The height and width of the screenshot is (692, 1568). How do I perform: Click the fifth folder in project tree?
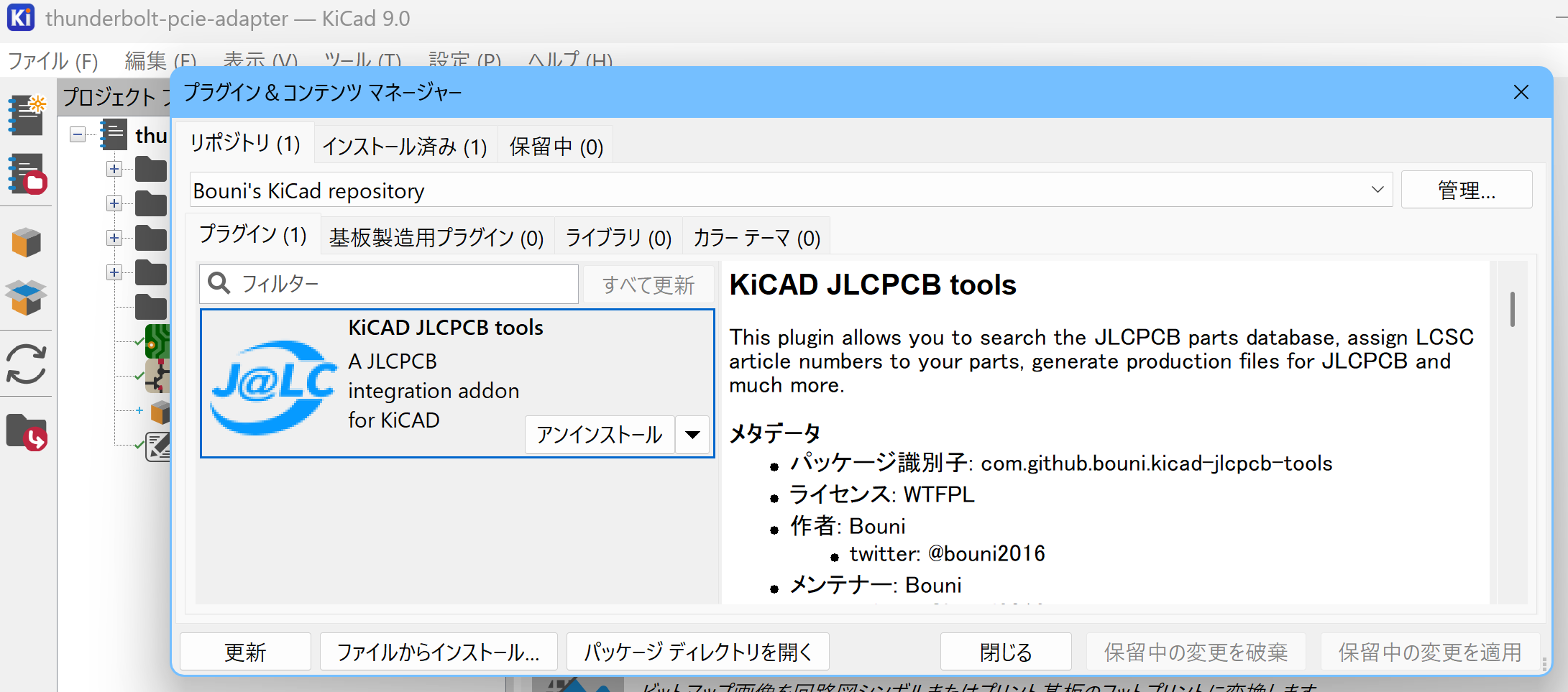151,307
